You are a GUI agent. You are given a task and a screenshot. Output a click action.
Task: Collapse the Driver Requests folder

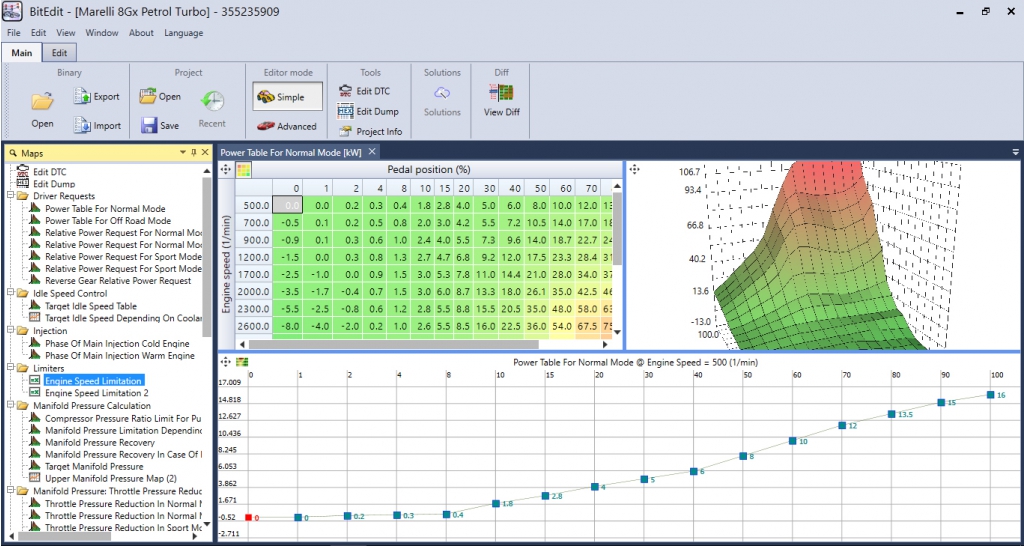[10, 196]
